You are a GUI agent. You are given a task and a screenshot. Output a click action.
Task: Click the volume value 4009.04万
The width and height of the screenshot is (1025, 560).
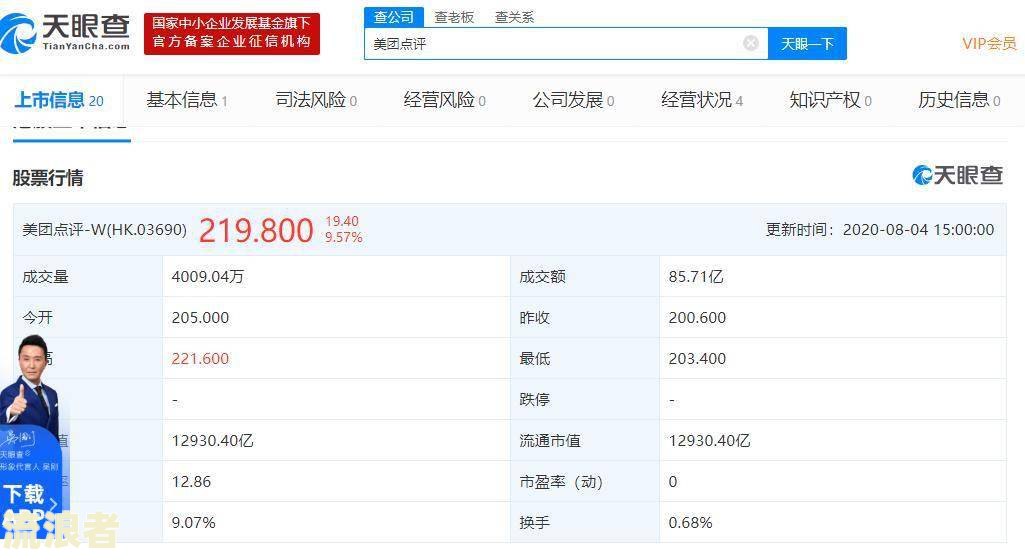click(x=208, y=276)
